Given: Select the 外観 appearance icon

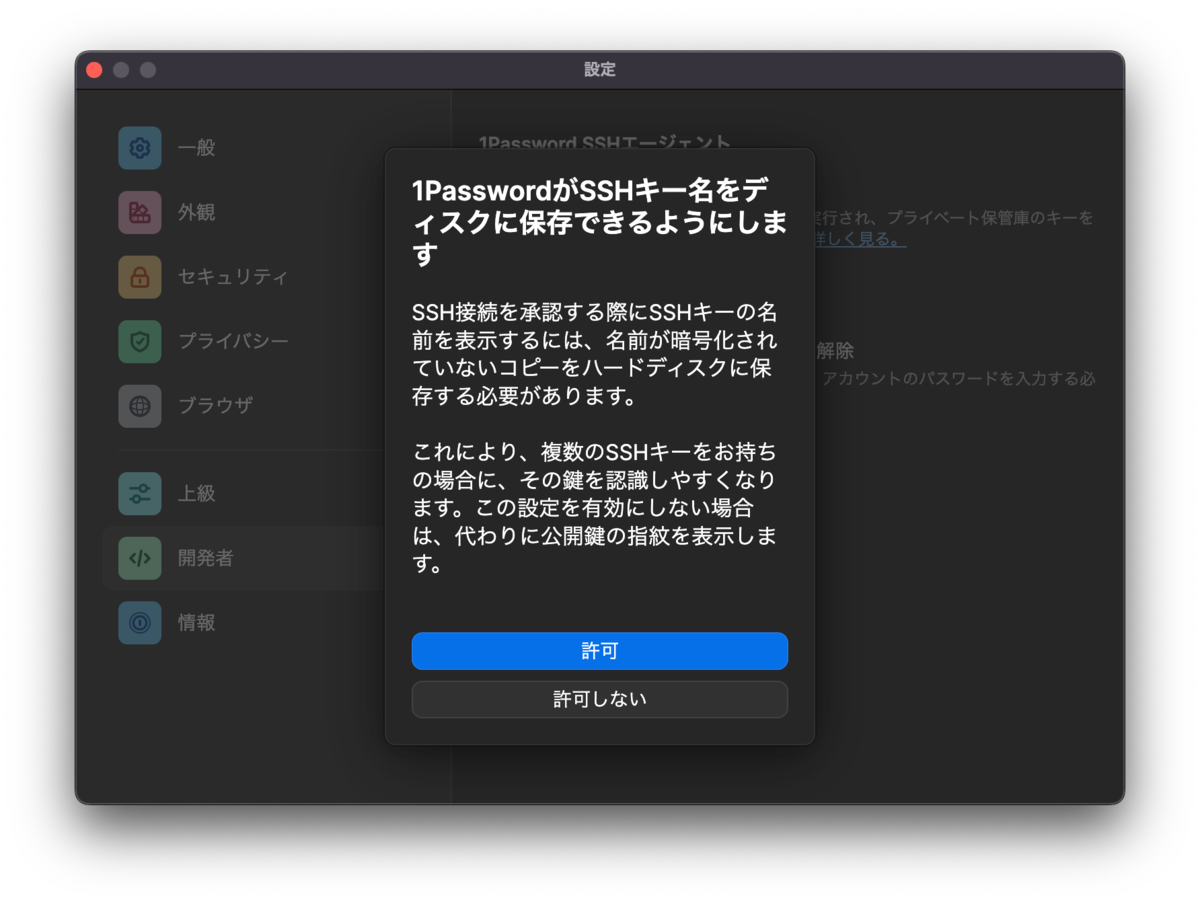Looking at the screenshot, I should 140,213.
